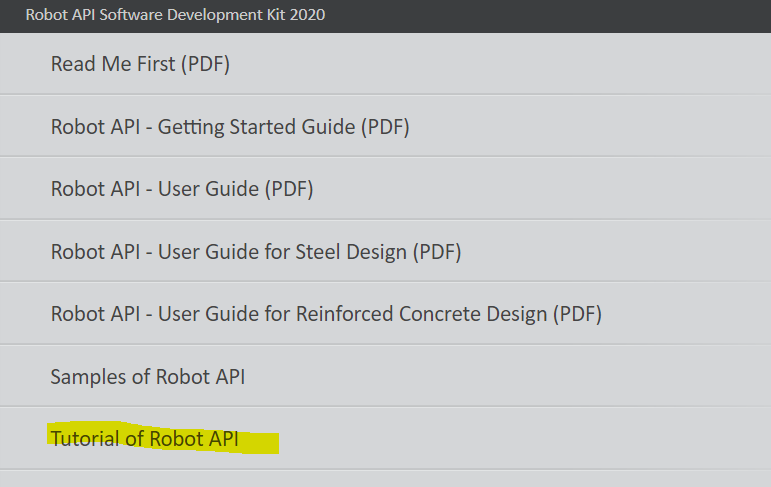Click the Robot API Software Development Kit 2020 header
Screen dimensions: 771x487
point(175,15)
